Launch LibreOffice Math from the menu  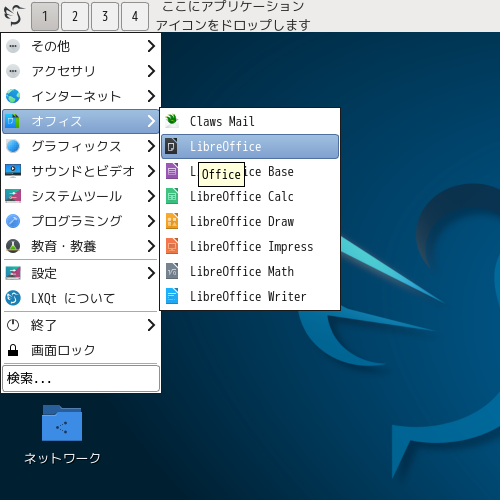250,271
